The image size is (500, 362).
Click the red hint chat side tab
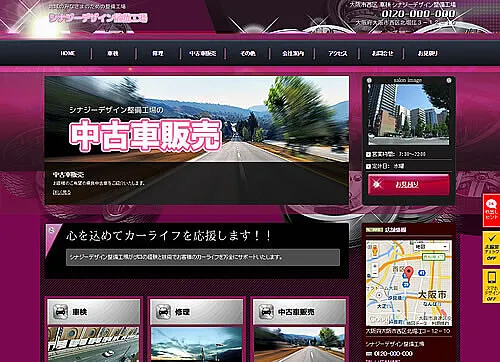coord(491,210)
